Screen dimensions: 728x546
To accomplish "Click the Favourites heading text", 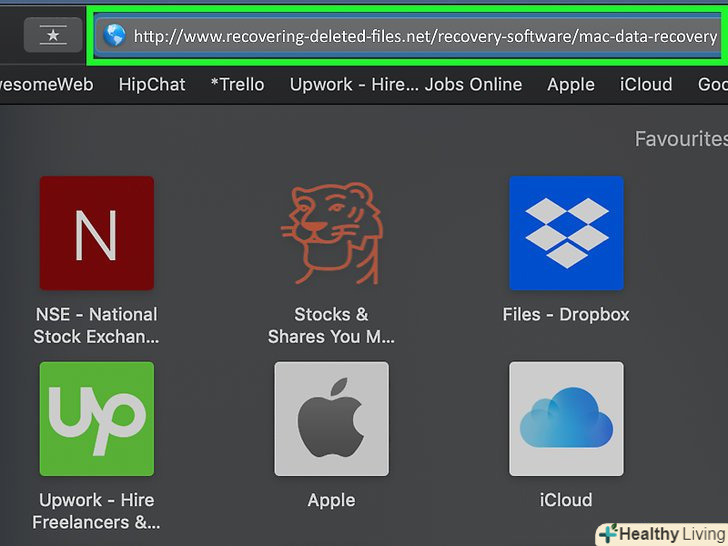I will (681, 139).
